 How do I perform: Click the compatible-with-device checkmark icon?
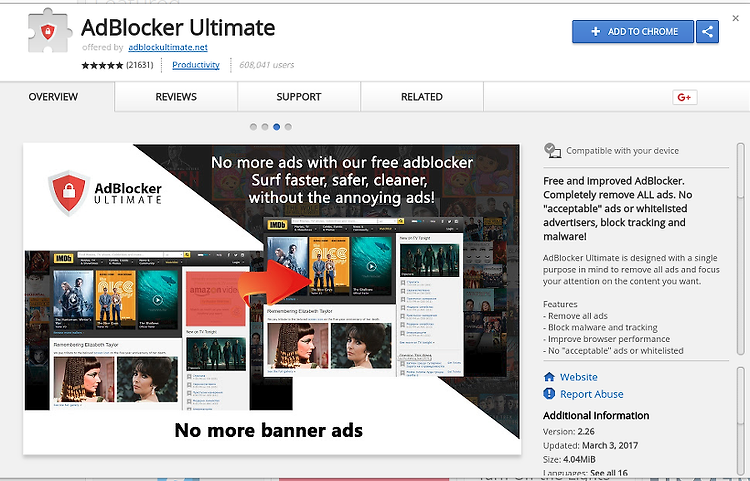(x=552, y=150)
